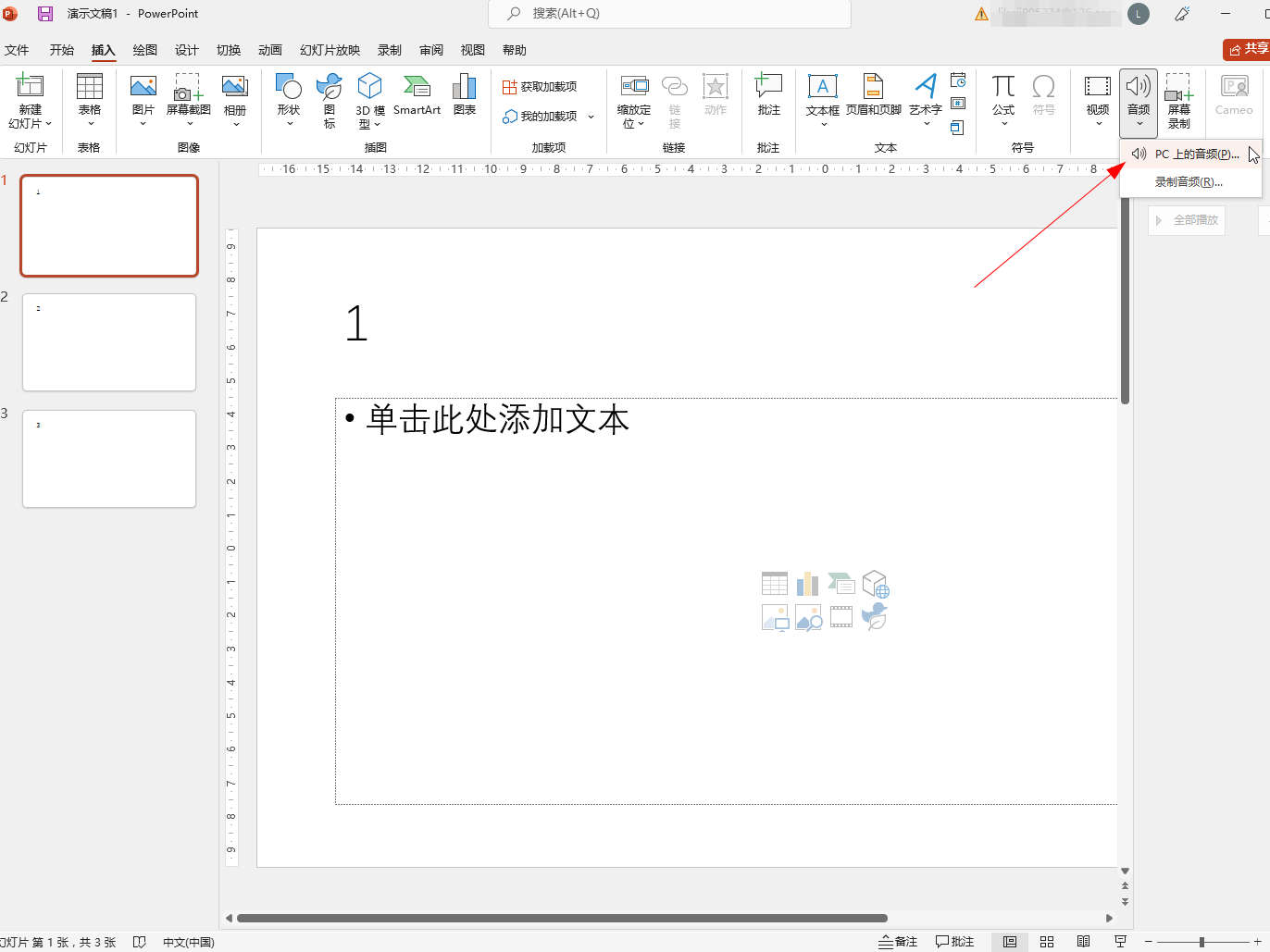Click the Screenshot (屏幕截图) tool
The image size is (1270, 952).
coord(189,101)
